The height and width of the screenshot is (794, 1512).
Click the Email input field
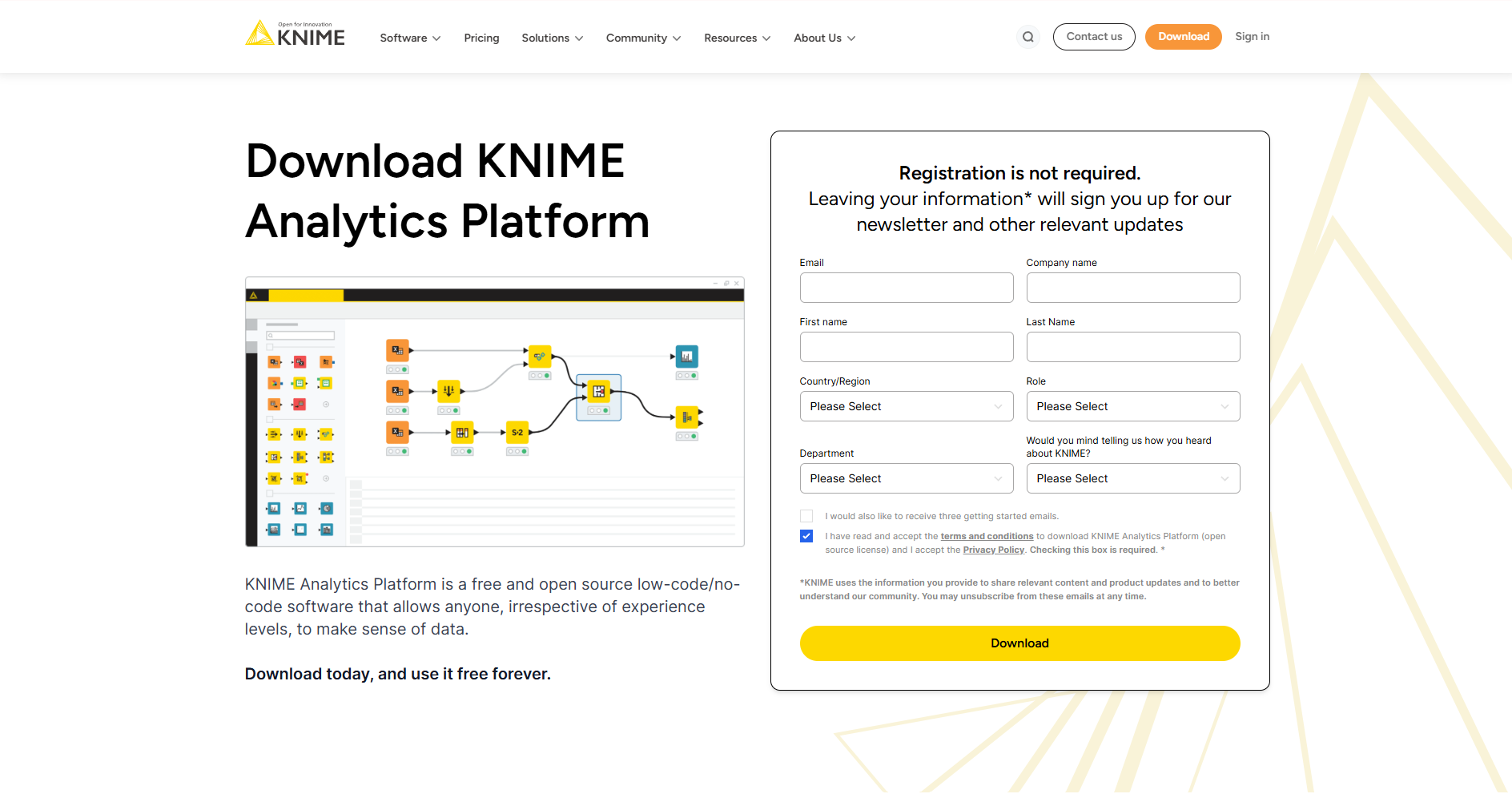pyautogui.click(x=906, y=288)
